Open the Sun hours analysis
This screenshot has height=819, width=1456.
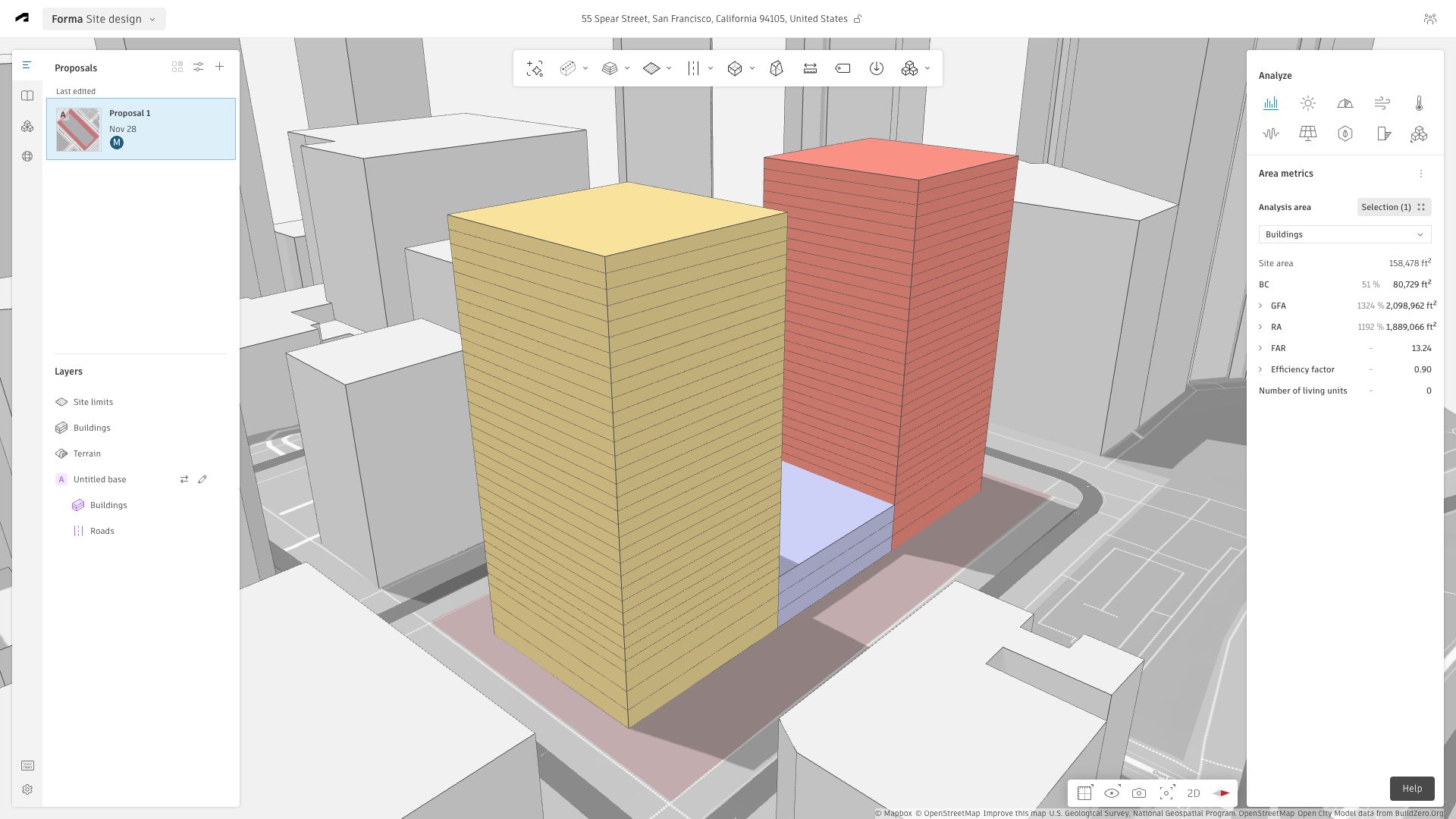pyautogui.click(x=1307, y=103)
